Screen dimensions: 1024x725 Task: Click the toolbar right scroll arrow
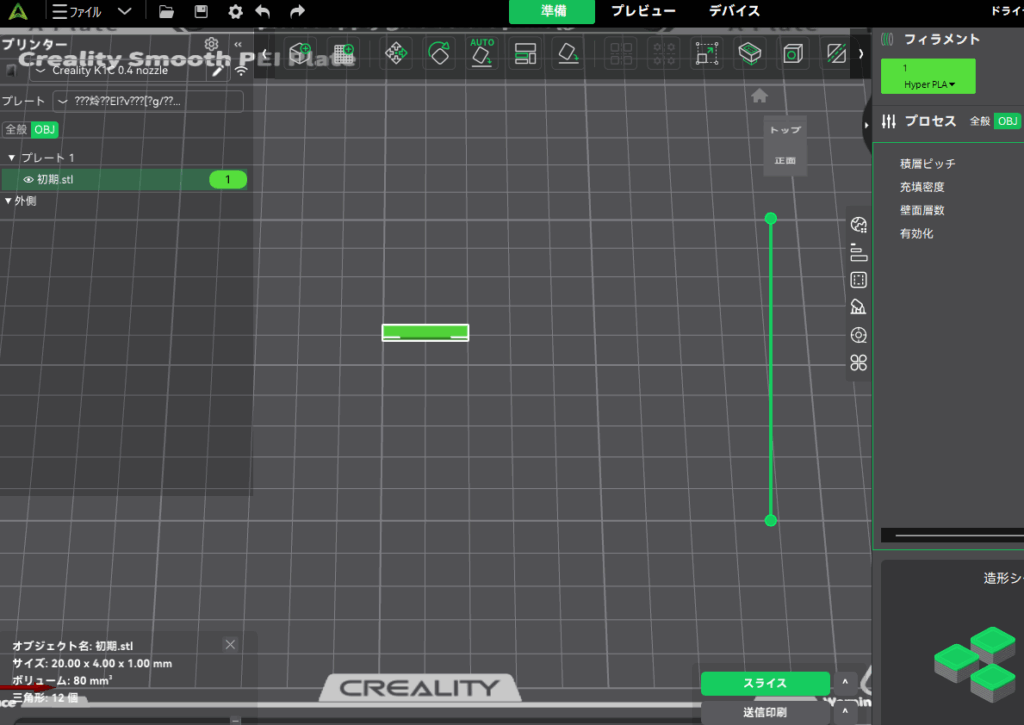(x=861, y=54)
